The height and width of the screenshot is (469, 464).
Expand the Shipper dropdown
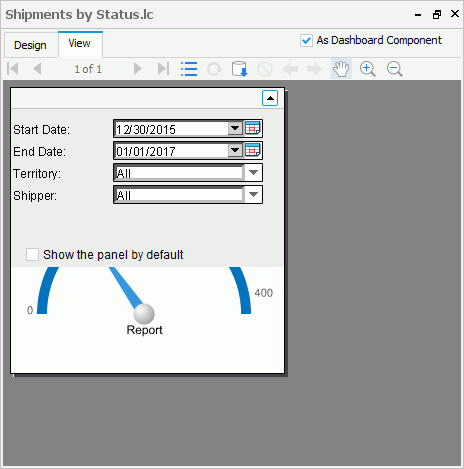click(253, 195)
